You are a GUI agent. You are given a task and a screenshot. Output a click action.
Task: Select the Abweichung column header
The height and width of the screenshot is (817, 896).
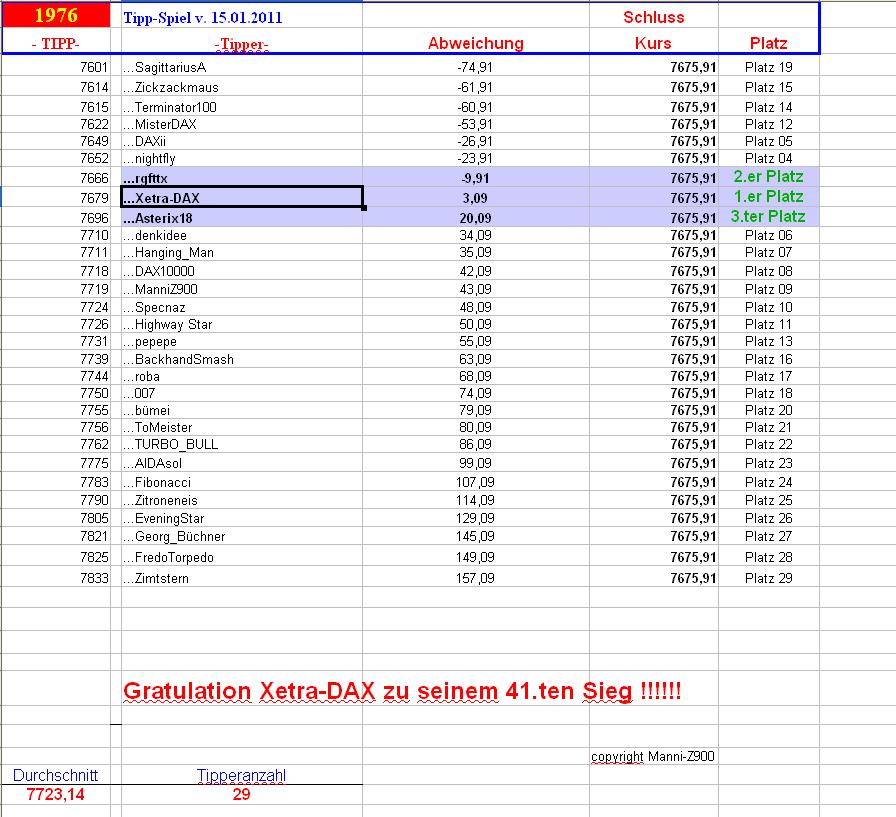pos(475,43)
